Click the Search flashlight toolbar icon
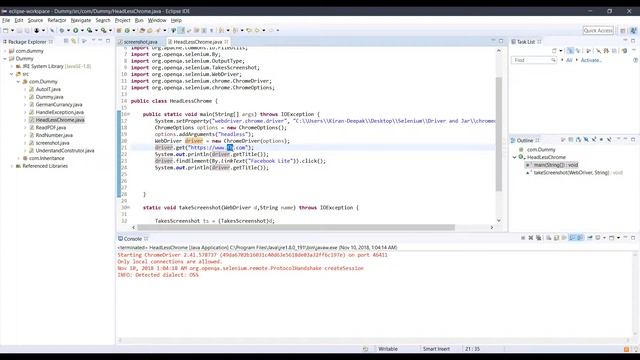The width and height of the screenshot is (640, 360). (158, 30)
